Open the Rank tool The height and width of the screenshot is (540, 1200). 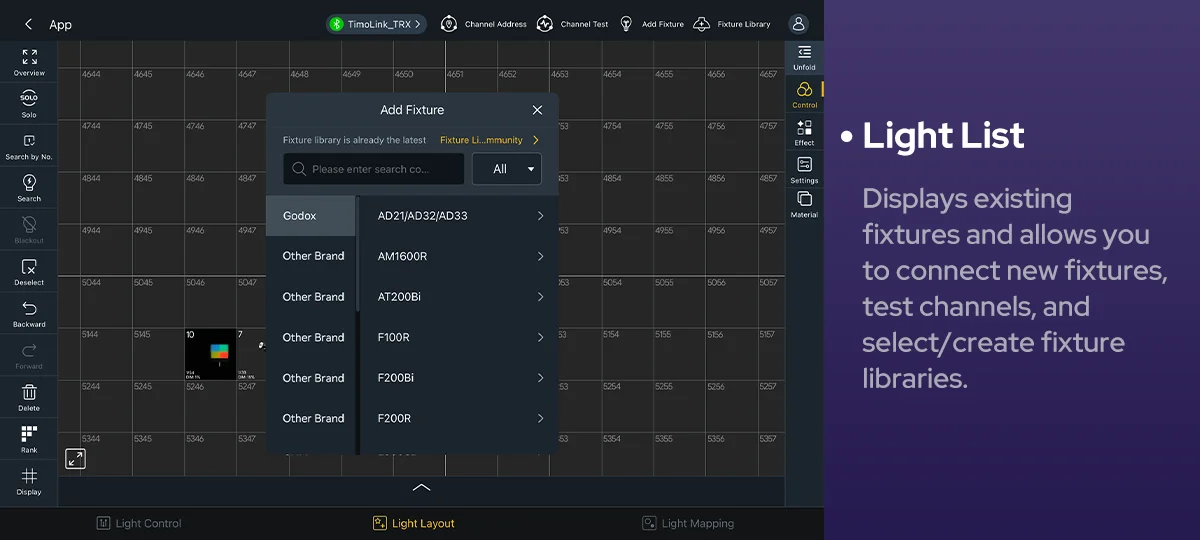tap(29, 439)
